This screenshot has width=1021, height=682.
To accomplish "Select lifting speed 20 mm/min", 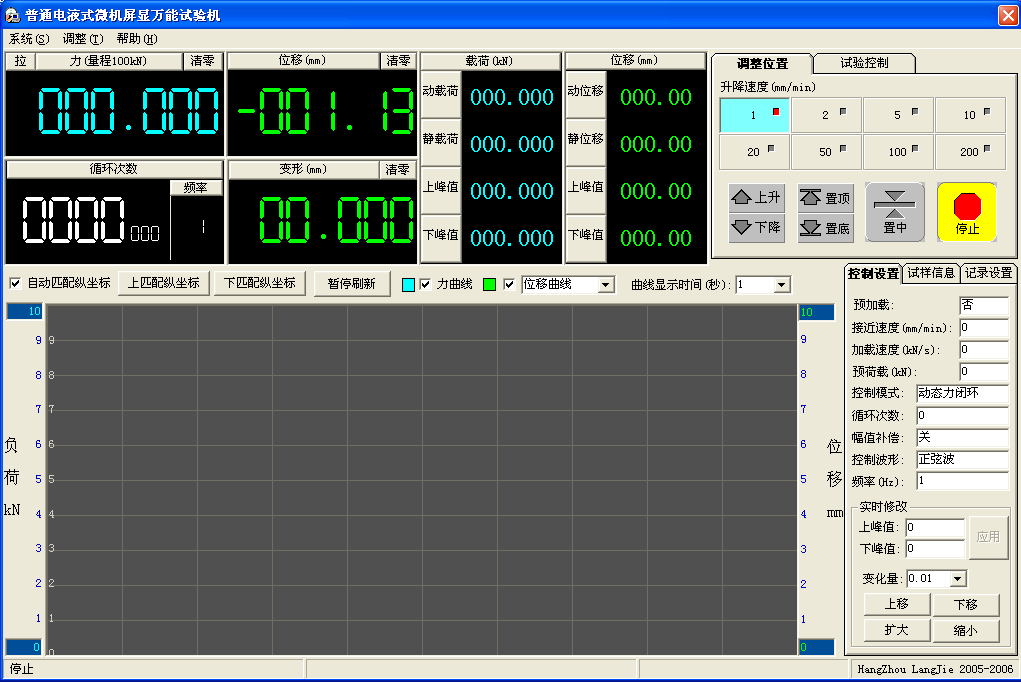I will pyautogui.click(x=755, y=152).
